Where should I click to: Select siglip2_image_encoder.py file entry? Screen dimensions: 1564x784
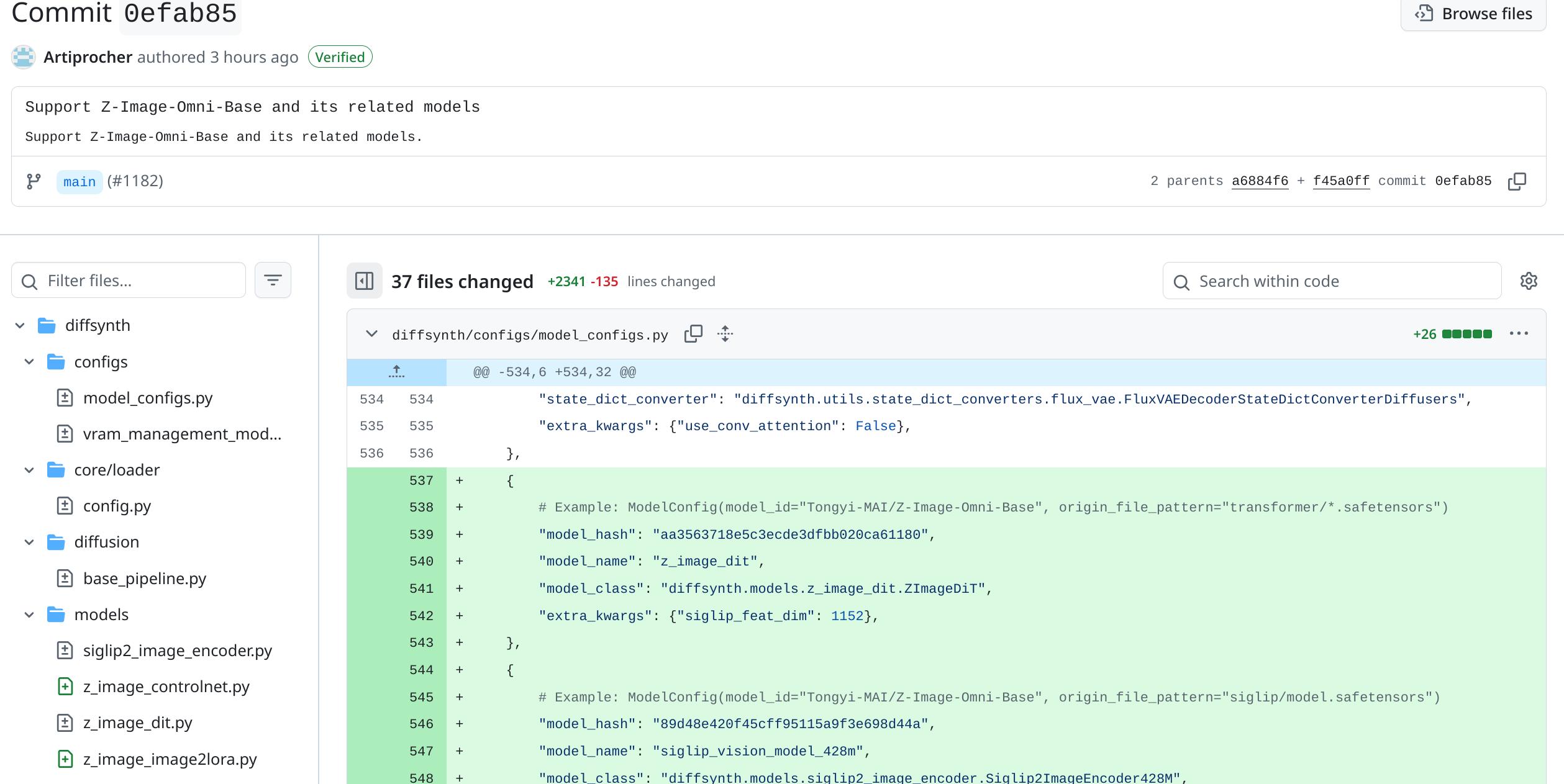click(177, 651)
